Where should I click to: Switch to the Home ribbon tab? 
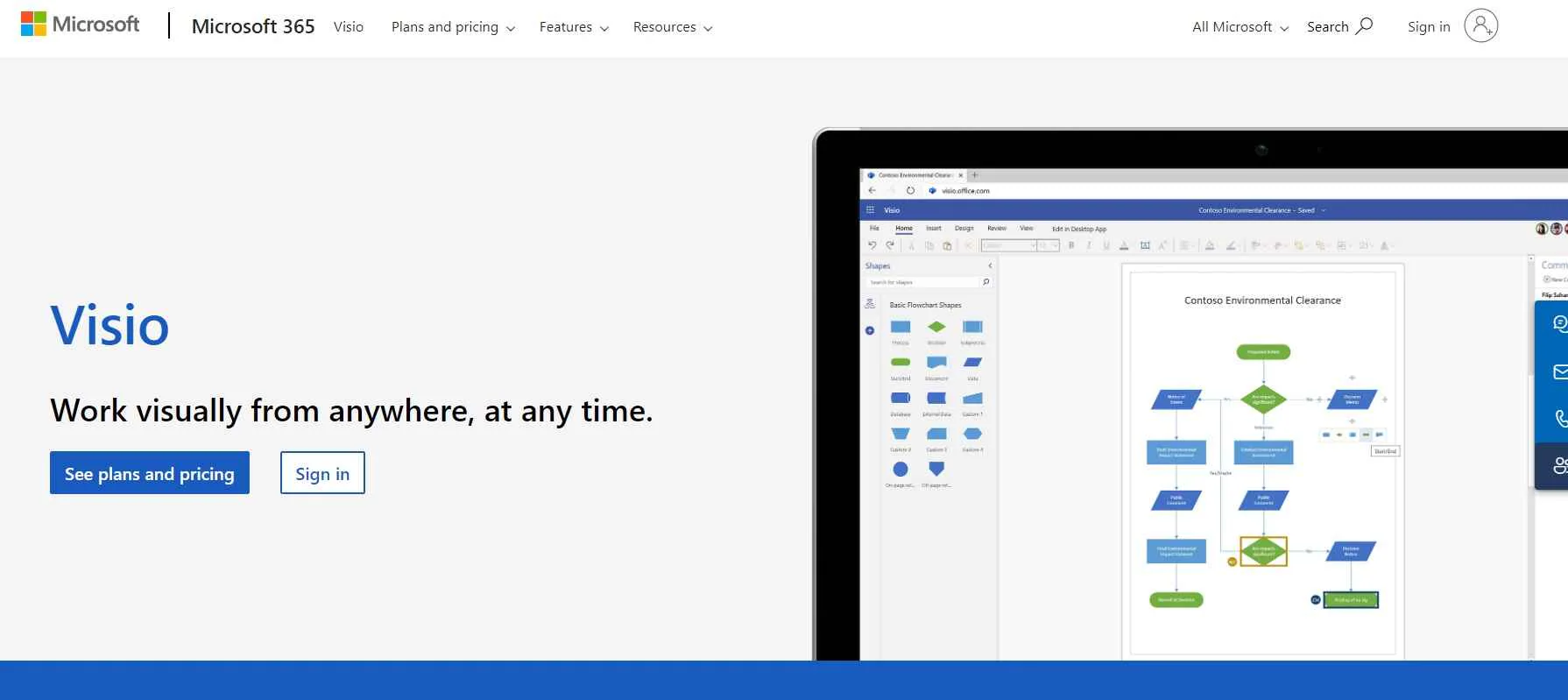tap(904, 228)
